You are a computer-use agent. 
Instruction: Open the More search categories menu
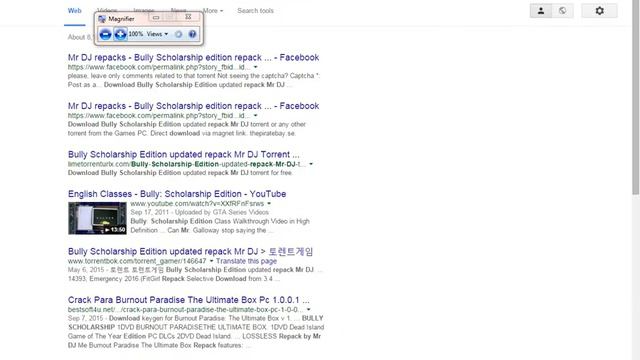[213, 11]
